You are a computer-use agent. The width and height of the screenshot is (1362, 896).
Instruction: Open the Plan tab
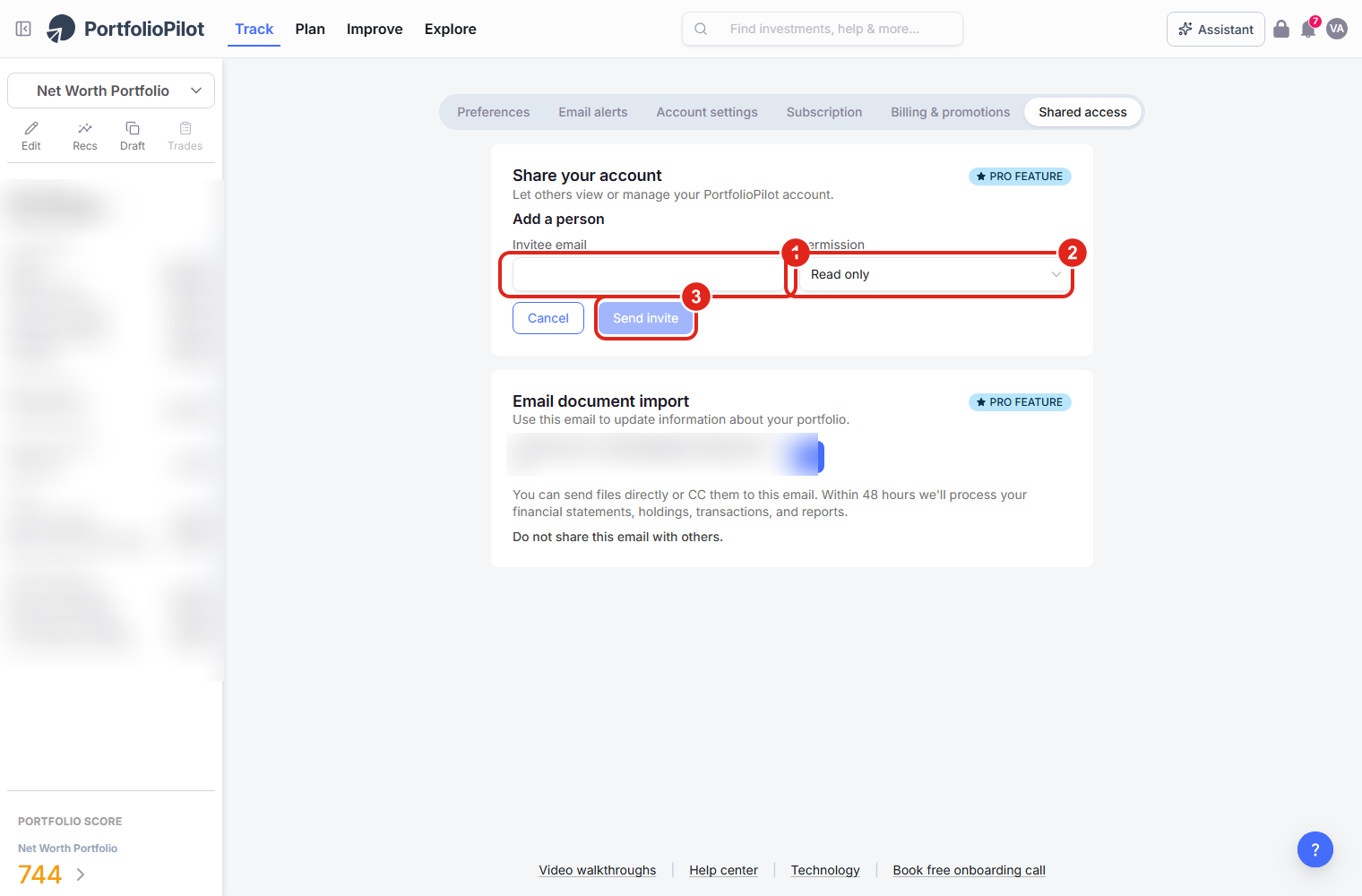(310, 29)
